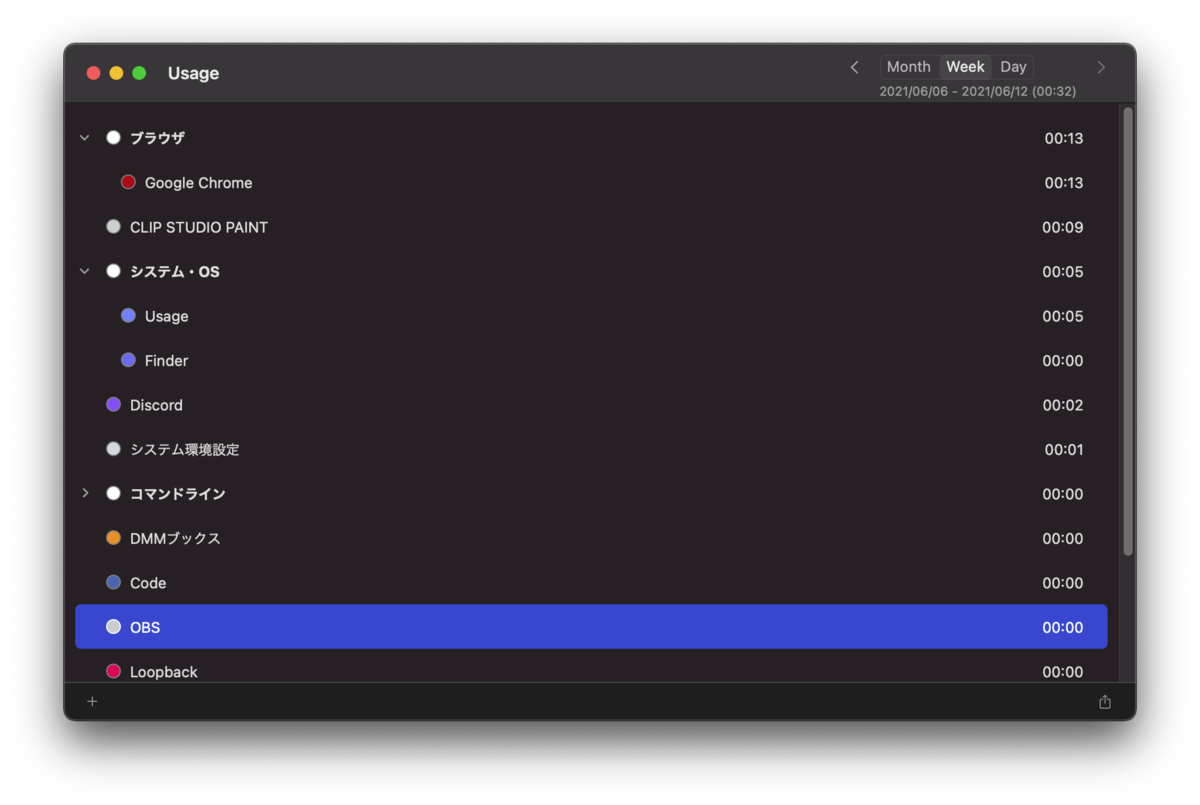Select the Discord row
1200x805 pixels.
[591, 405]
